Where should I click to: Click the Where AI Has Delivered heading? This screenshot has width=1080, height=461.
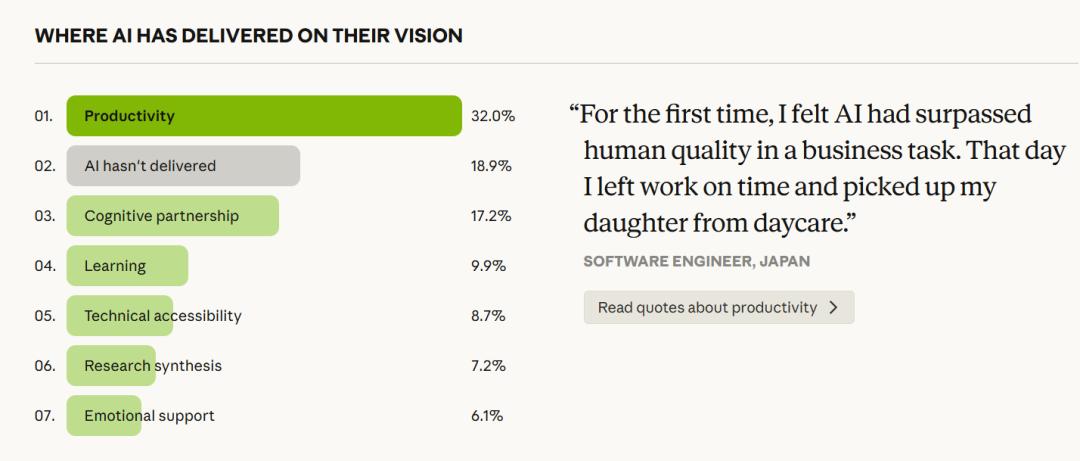pos(249,36)
